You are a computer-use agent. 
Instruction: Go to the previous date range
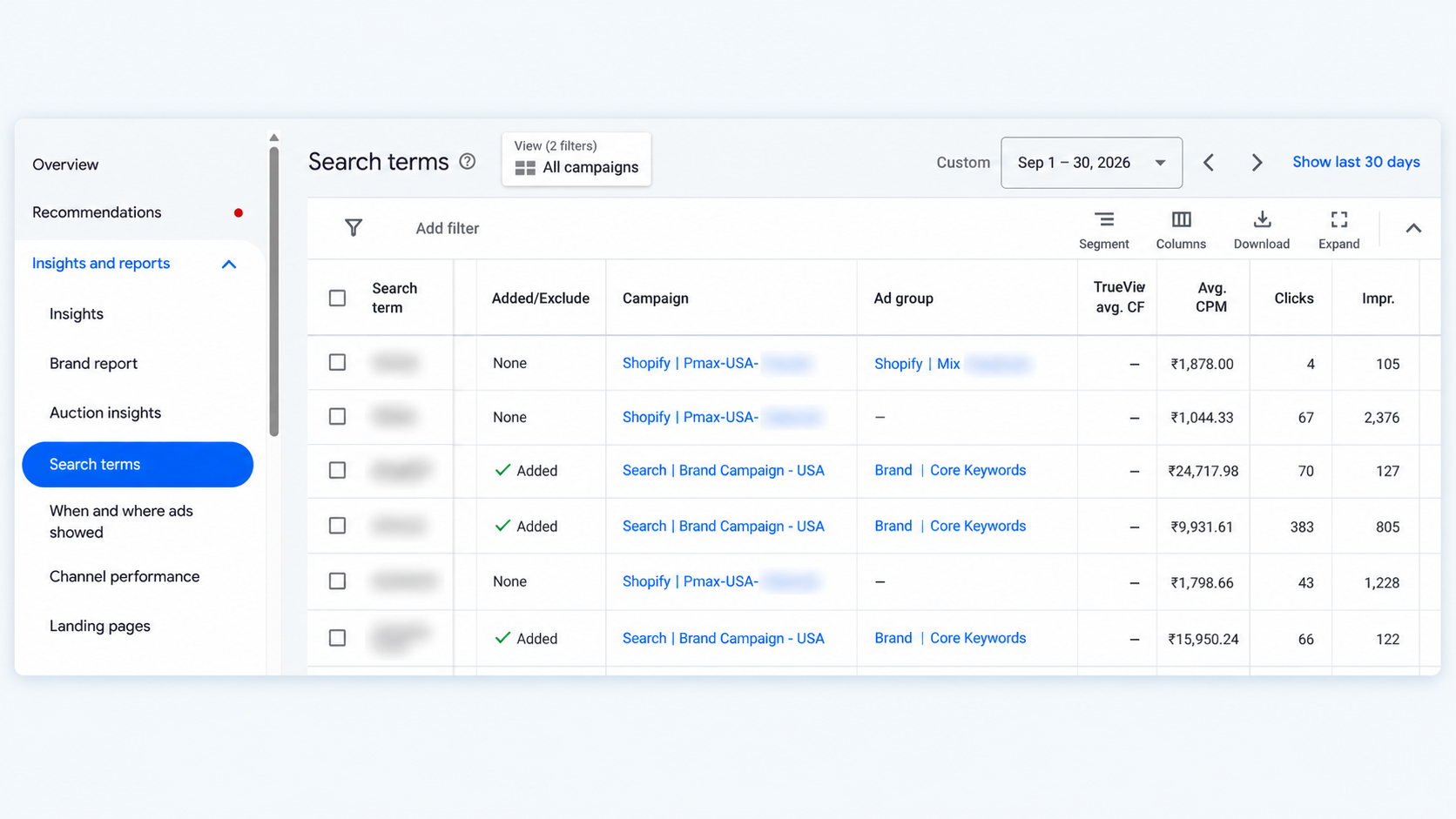click(x=1209, y=163)
